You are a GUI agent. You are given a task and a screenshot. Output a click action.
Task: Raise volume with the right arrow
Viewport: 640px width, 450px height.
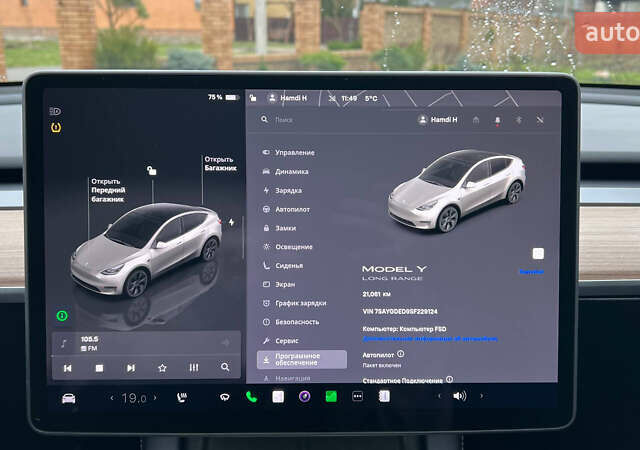[x=482, y=396]
